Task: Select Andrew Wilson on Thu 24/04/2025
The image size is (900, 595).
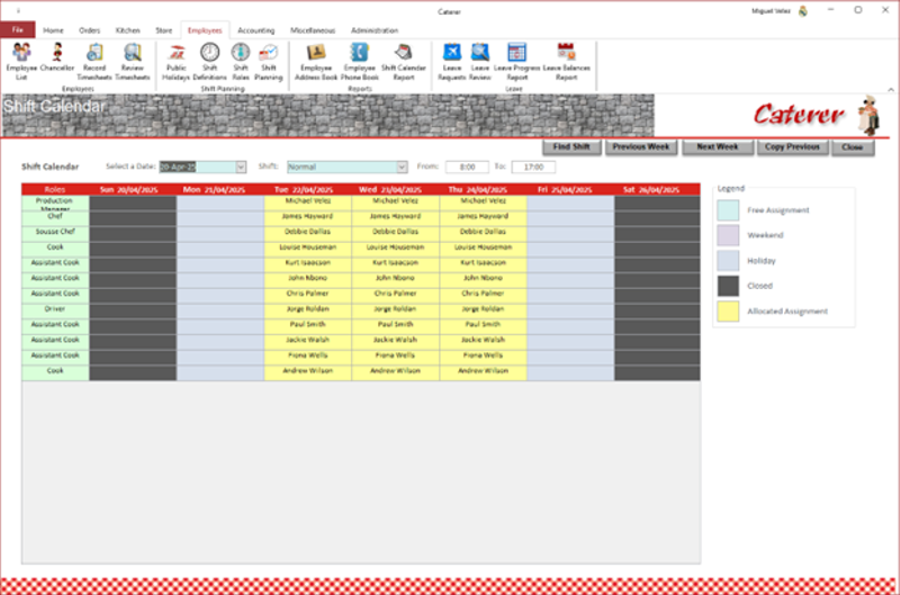Action: pyautogui.click(x=483, y=373)
